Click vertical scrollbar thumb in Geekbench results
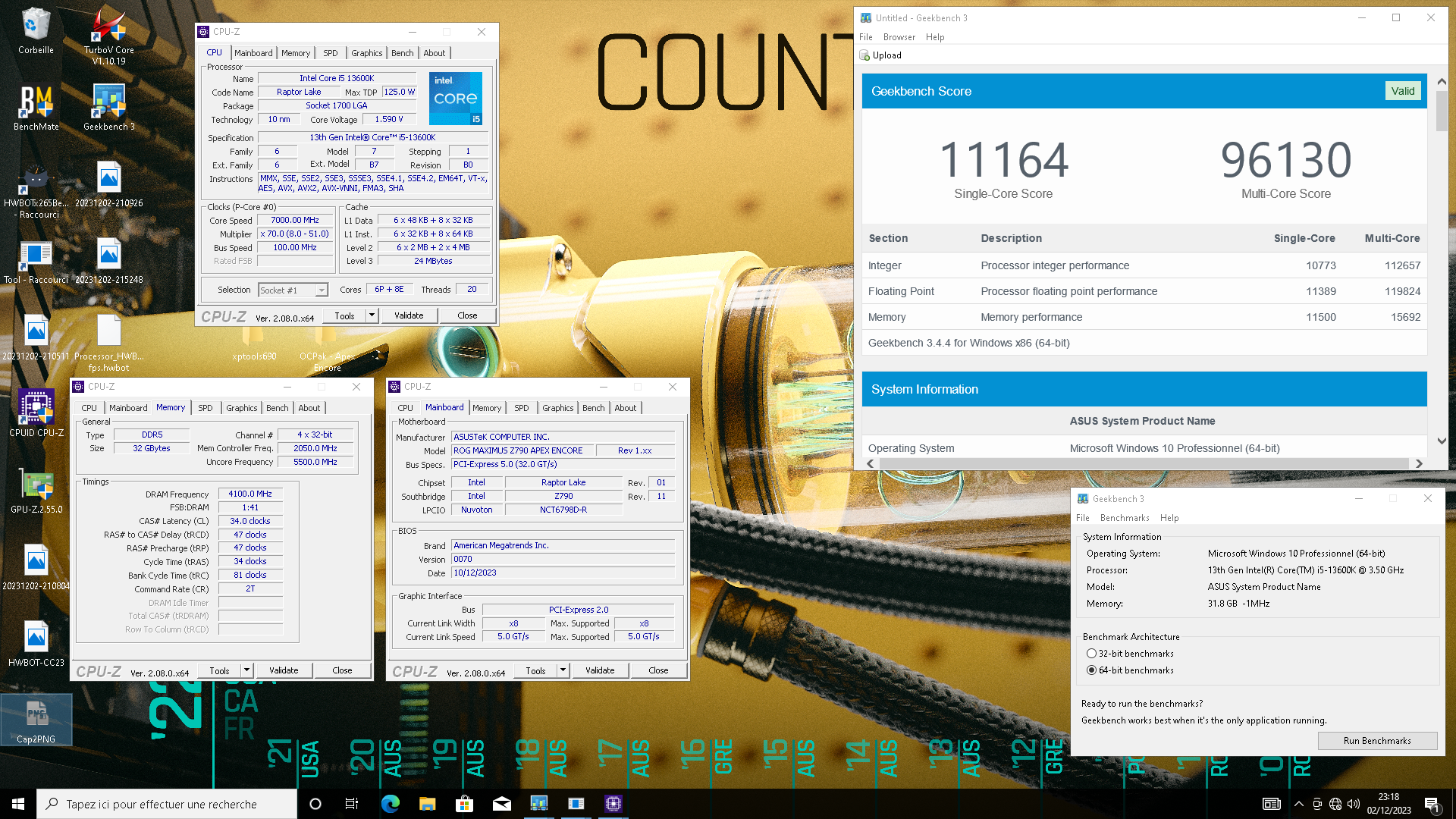Screen dimensions: 1456x819 point(1442,111)
